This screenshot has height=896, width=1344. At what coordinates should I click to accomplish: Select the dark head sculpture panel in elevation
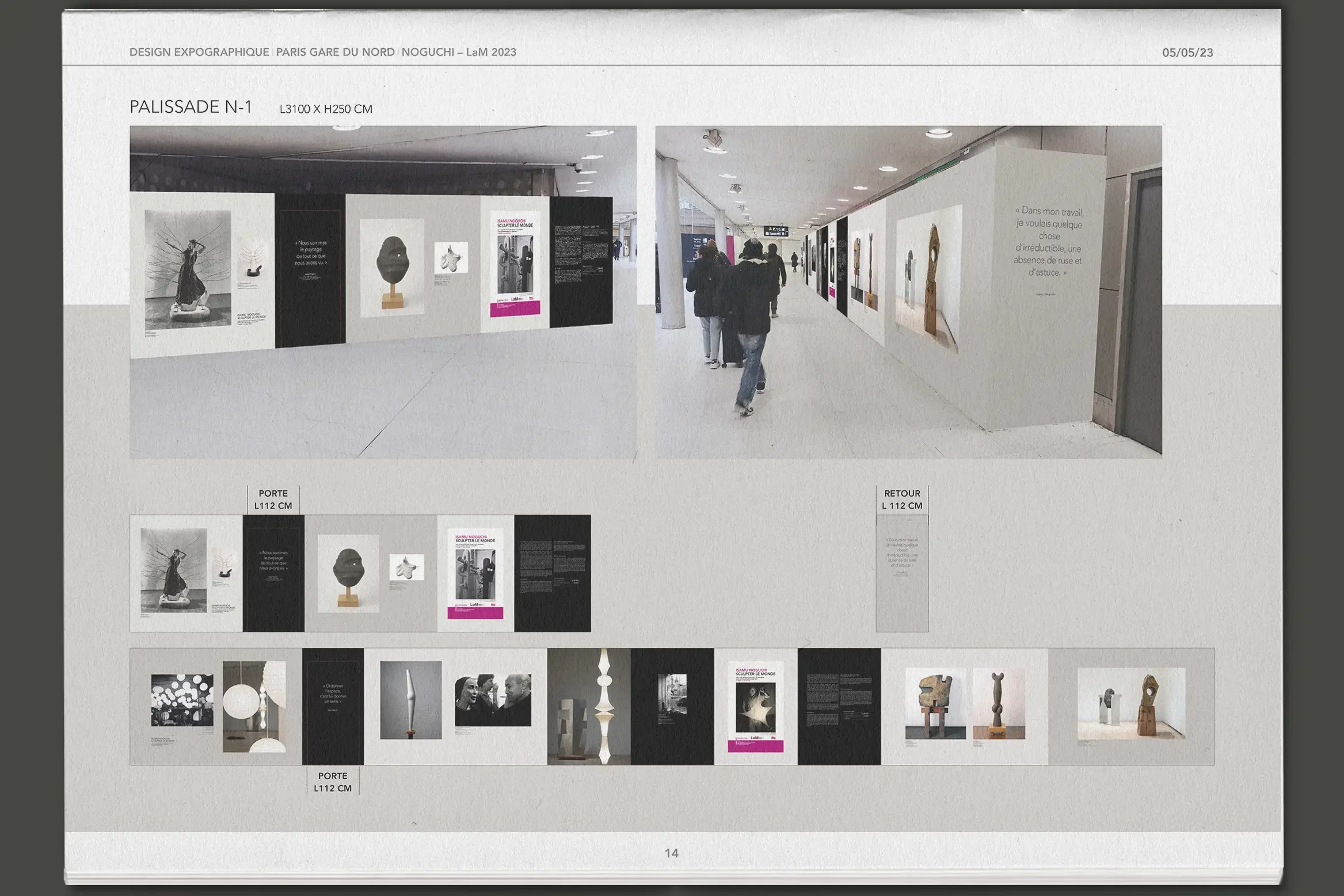pos(348,573)
